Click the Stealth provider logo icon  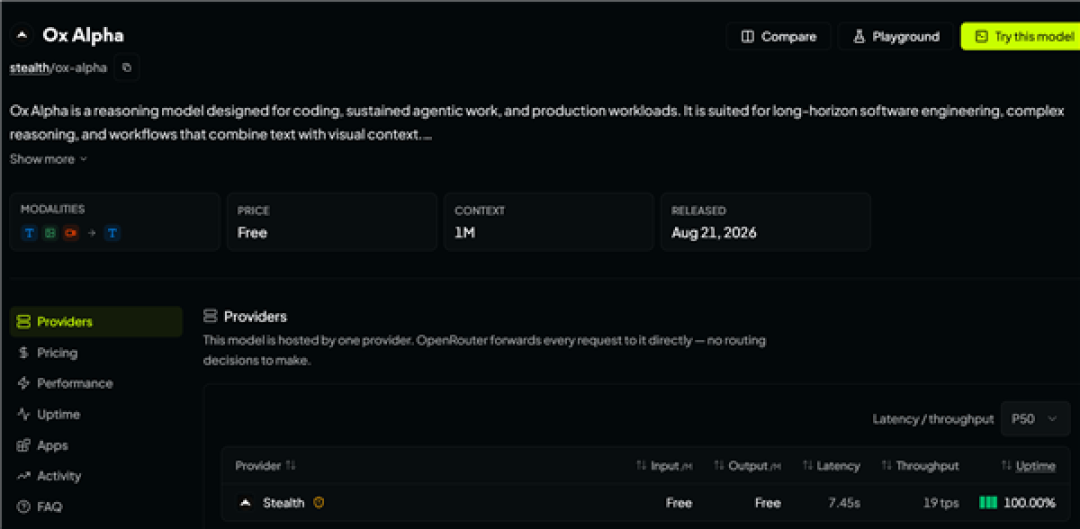245,503
